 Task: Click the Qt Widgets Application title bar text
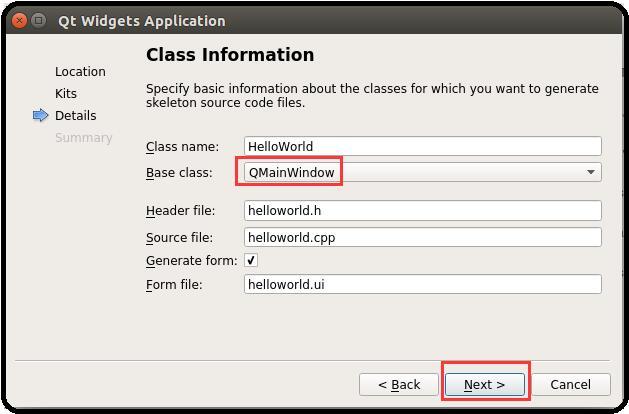pos(142,21)
